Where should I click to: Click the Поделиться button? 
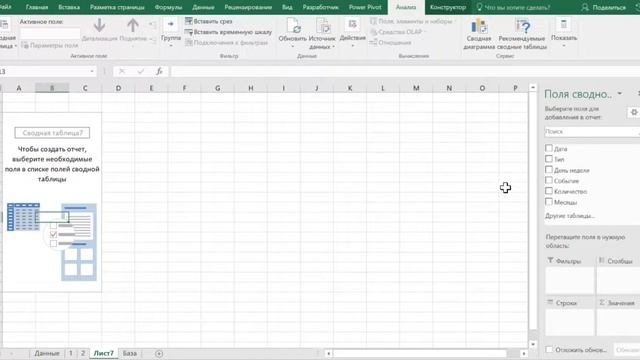pos(604,7)
